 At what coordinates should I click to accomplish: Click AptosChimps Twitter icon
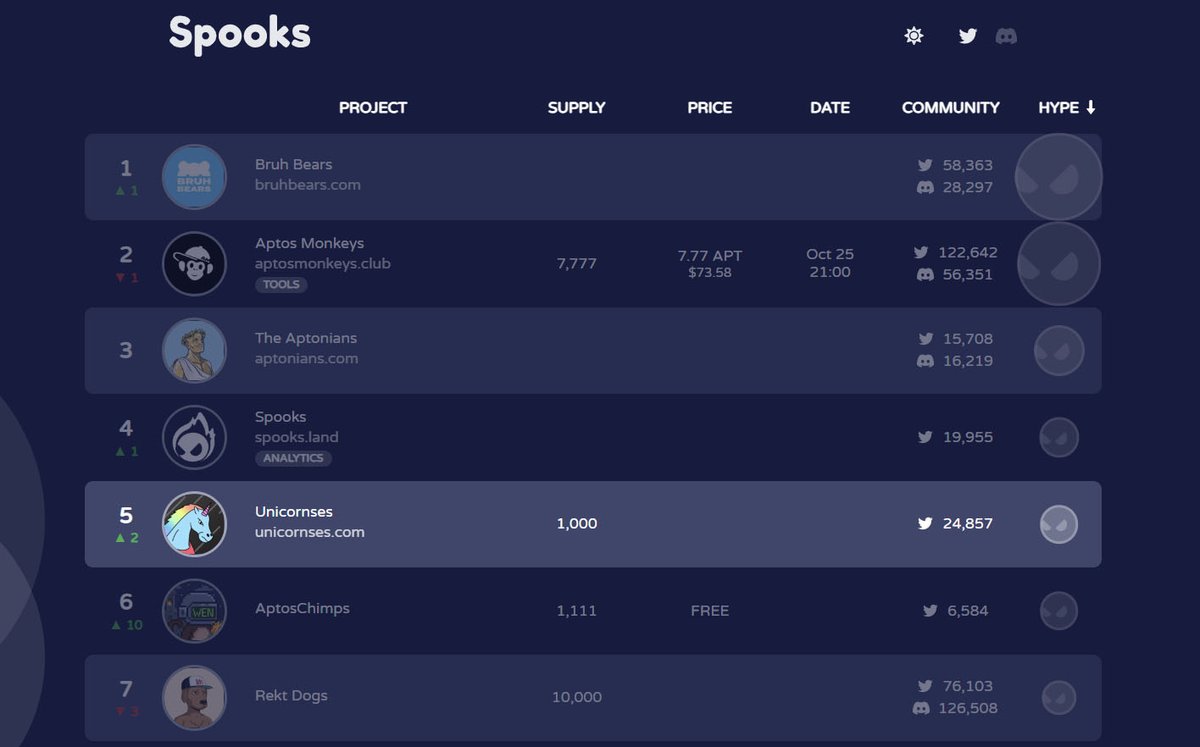(930, 610)
